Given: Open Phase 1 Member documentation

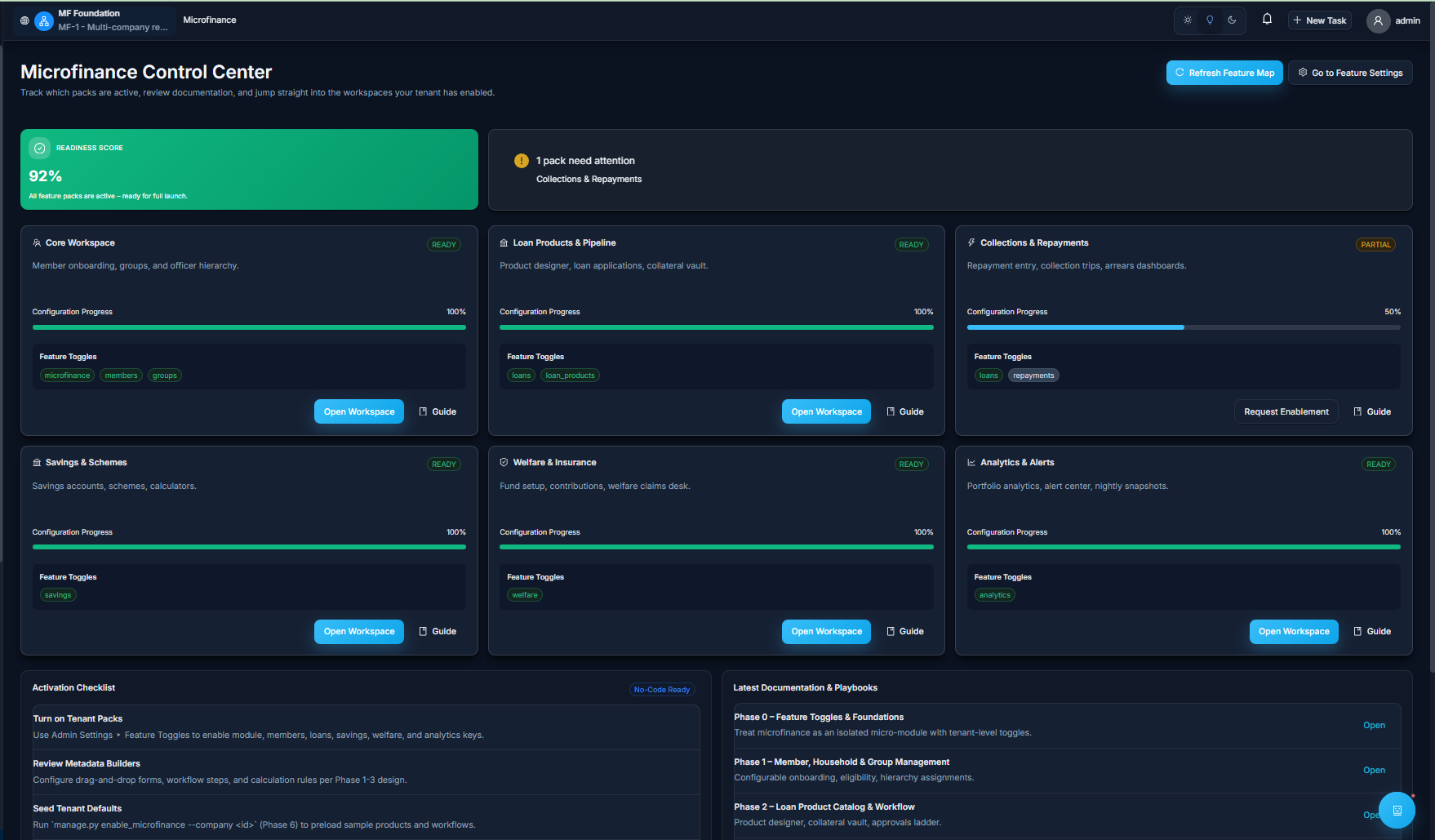Looking at the screenshot, I should [1374, 770].
